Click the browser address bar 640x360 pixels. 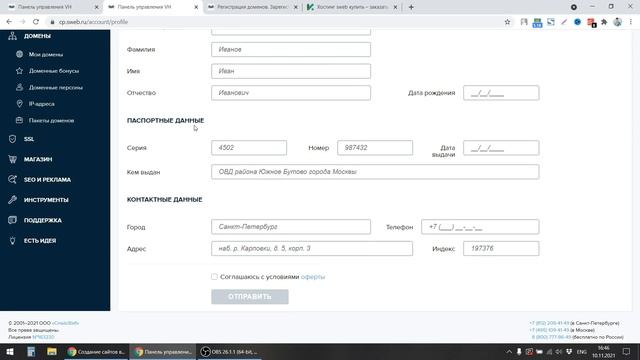pyautogui.click(x=273, y=22)
